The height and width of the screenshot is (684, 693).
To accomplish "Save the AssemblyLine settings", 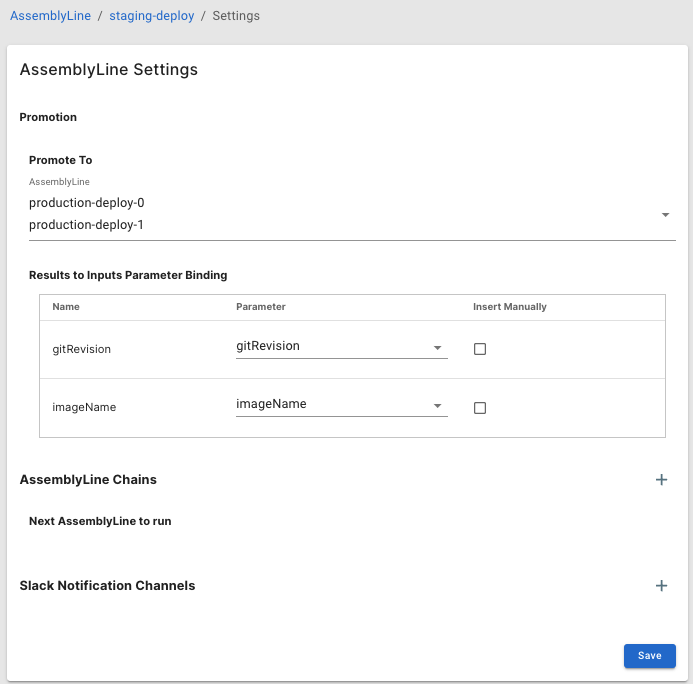I will [649, 656].
